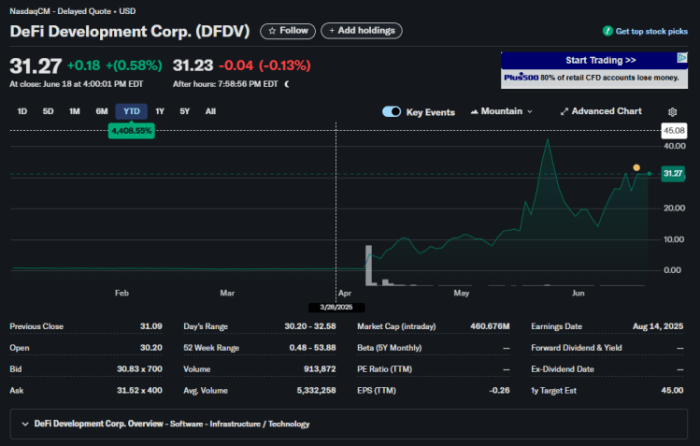Click the large volume bar in April
Screen dimensions: 700x446
368,265
